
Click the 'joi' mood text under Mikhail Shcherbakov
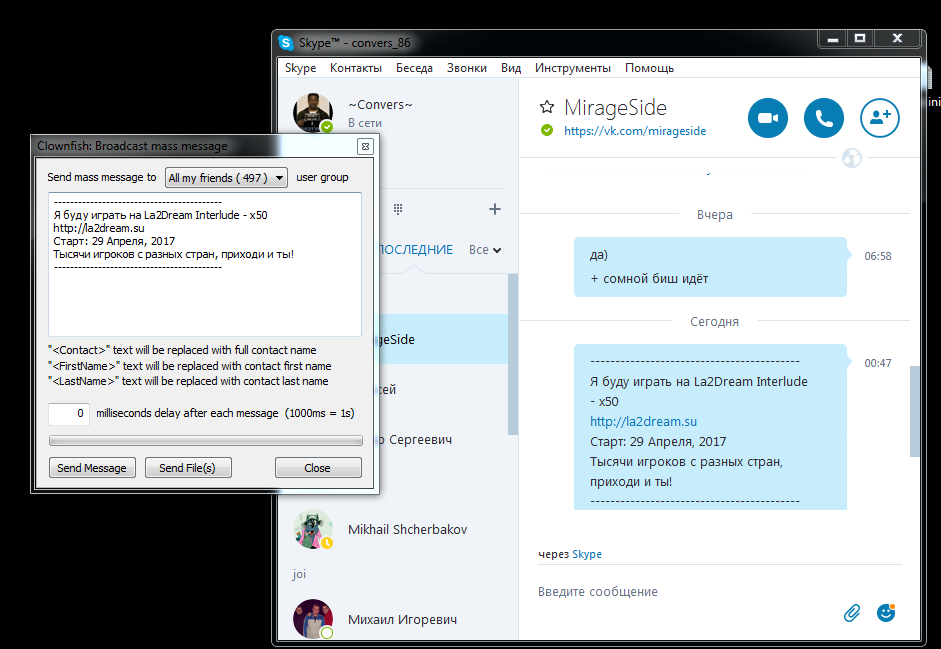click(x=299, y=575)
